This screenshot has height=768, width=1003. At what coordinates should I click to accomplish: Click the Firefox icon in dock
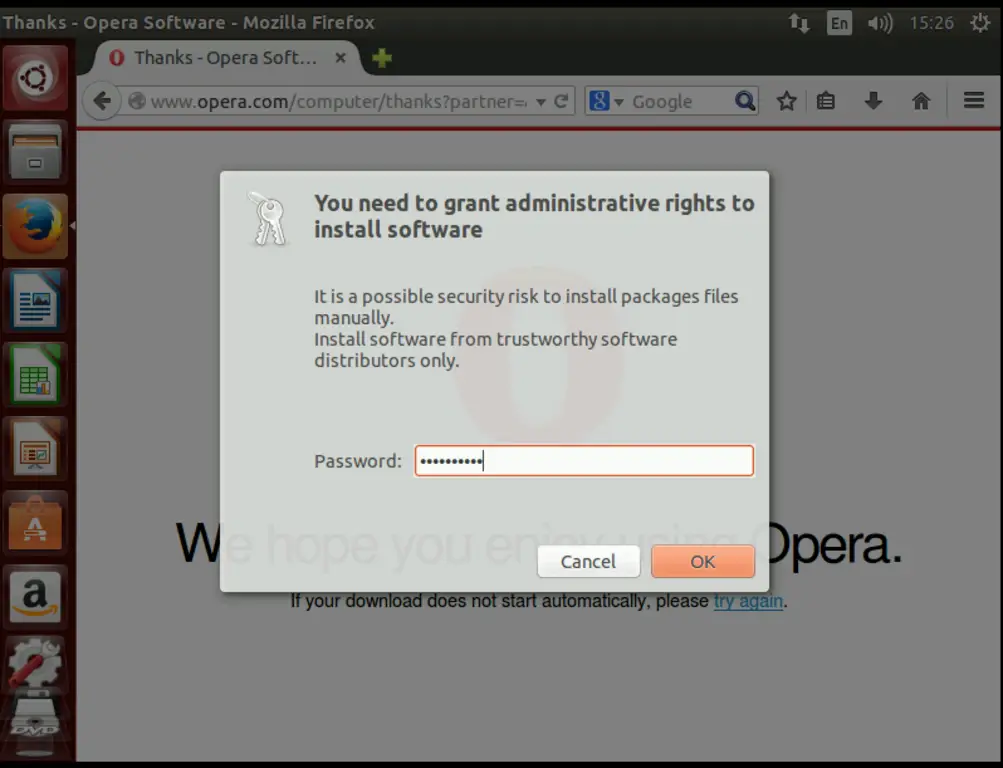tap(35, 226)
